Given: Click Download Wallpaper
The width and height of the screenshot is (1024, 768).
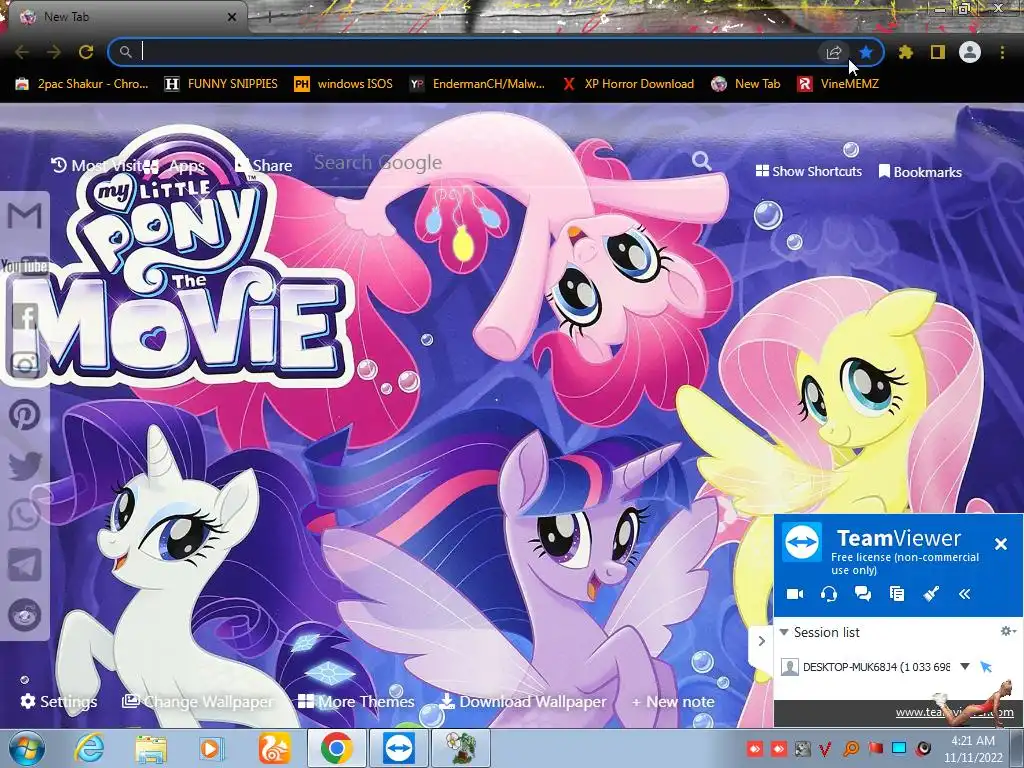Looking at the screenshot, I should (522, 701).
